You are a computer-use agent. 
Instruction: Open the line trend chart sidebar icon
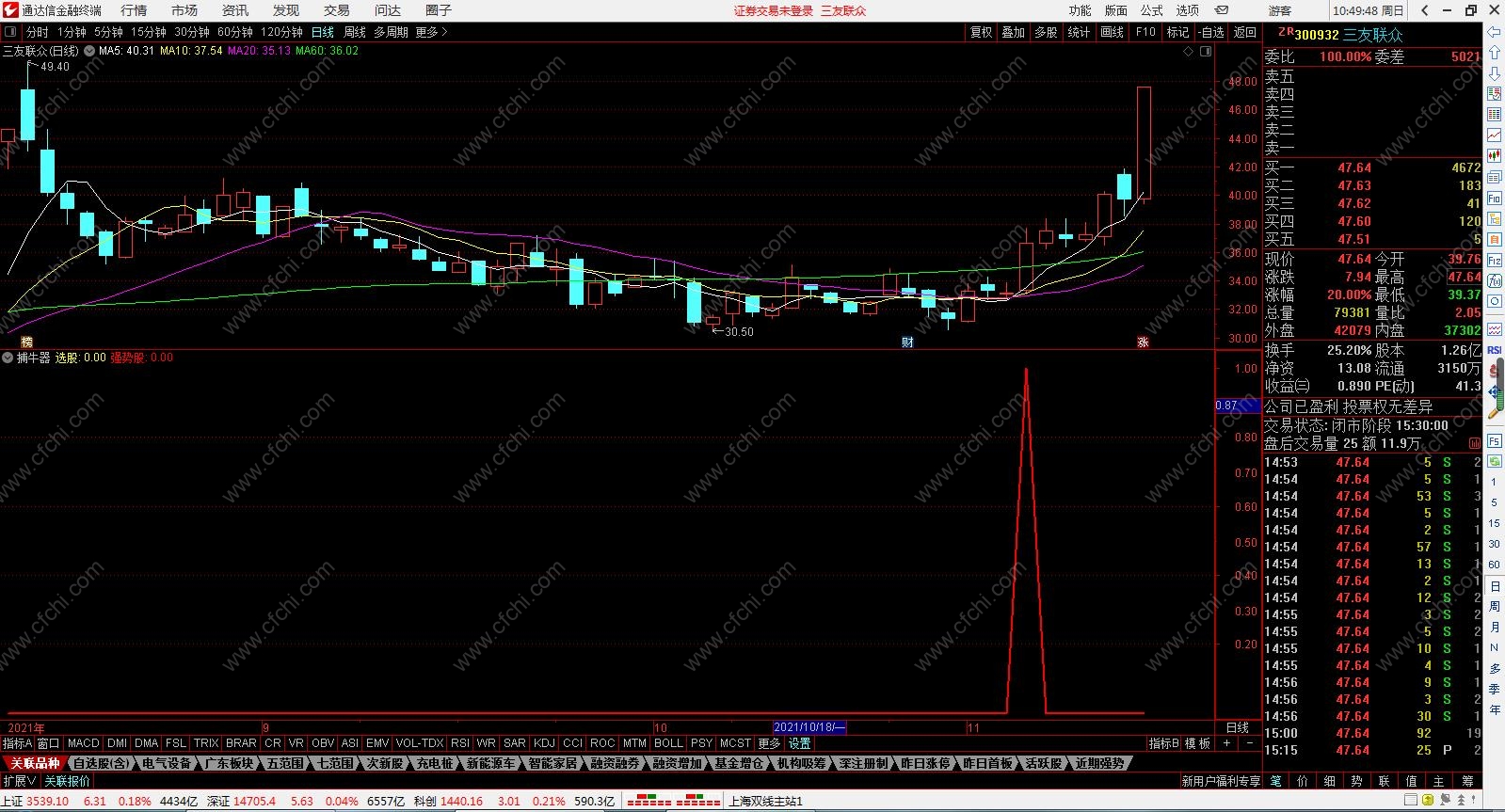(x=1494, y=135)
